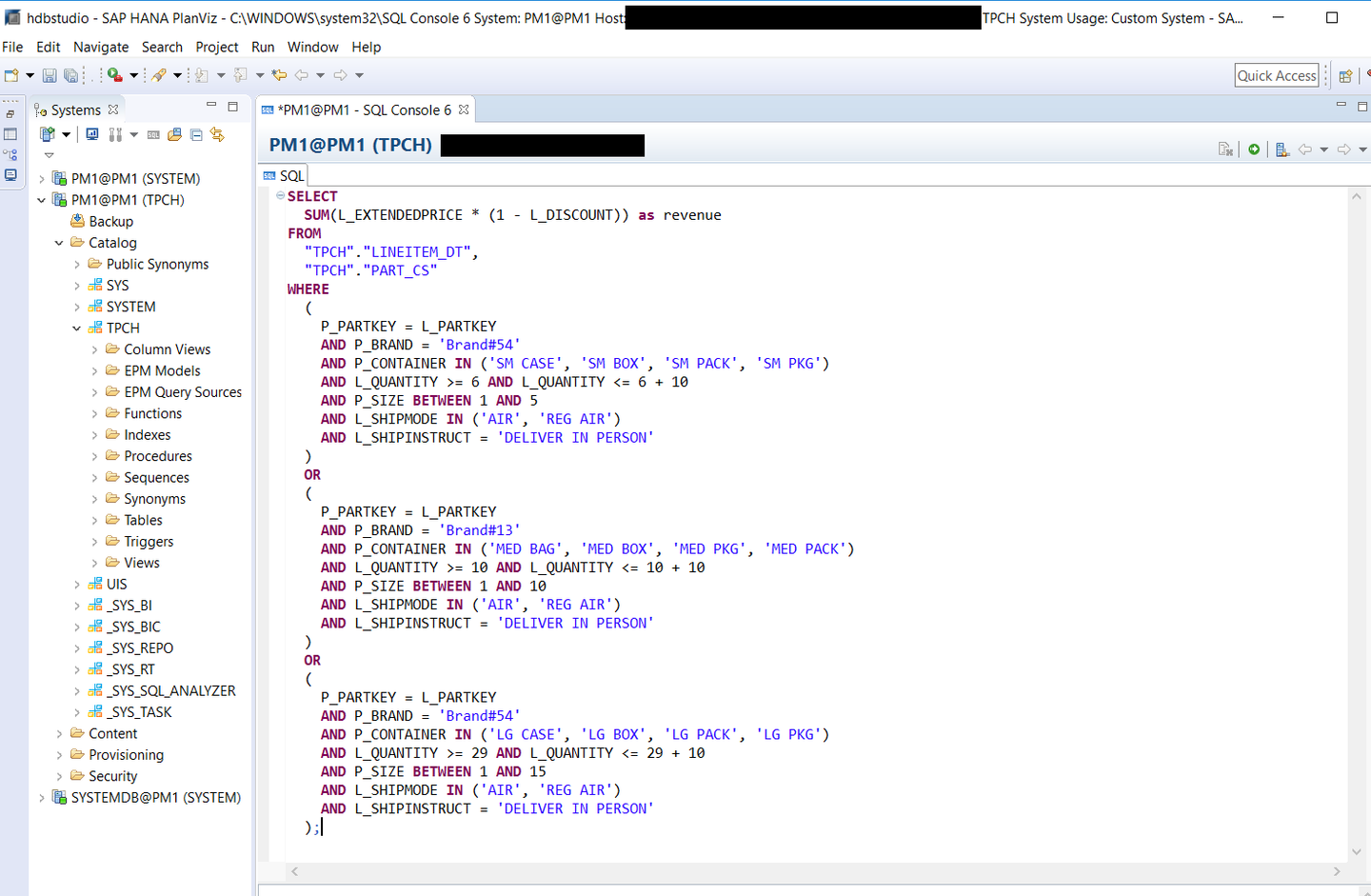Open the File menu
Screen dimensions: 1371x896
point(12,47)
